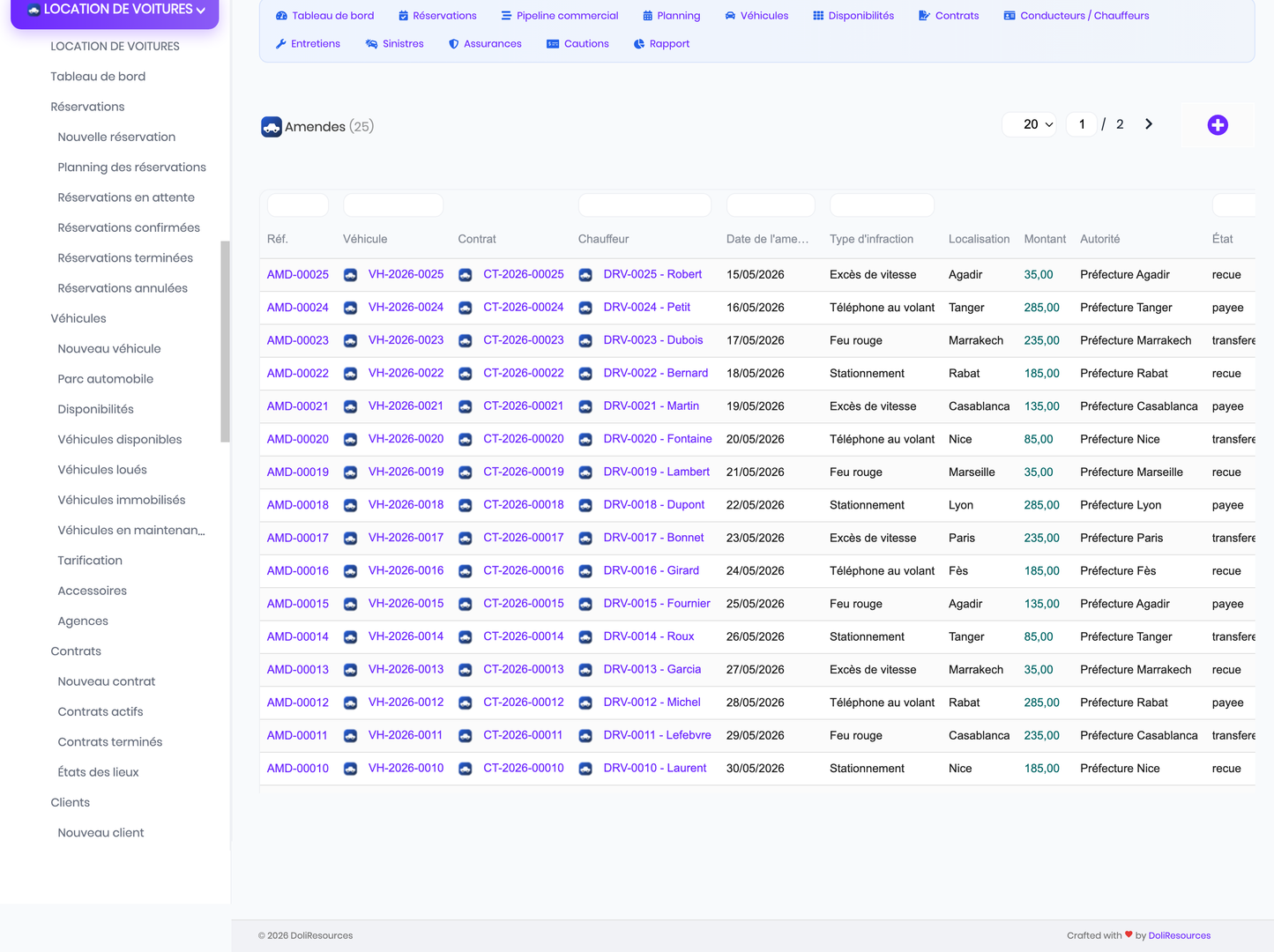This screenshot has height=952, width=1274.
Task: Open Réservations tab in top menu
Action: (x=437, y=16)
